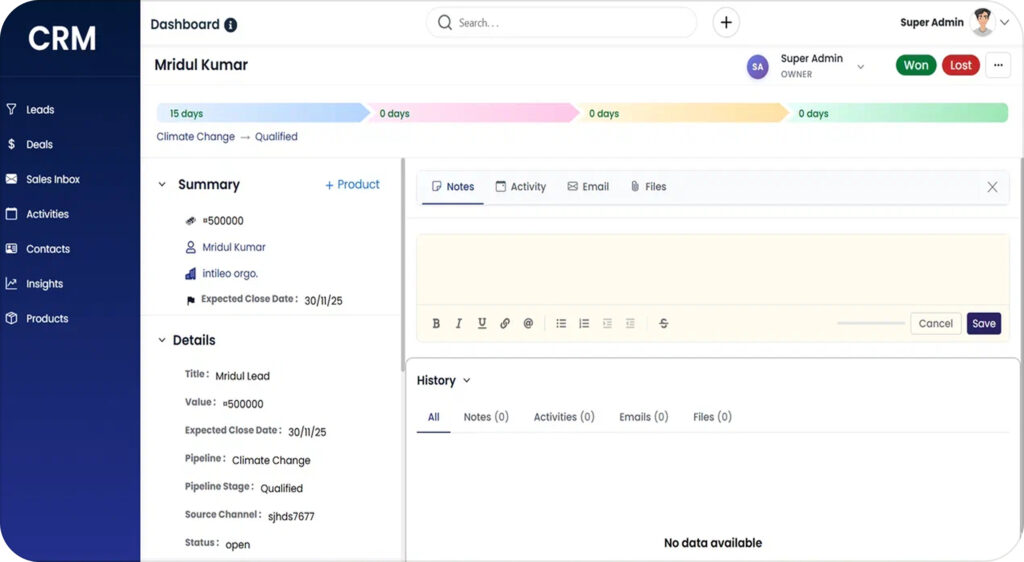Switch to the Activity tab
This screenshot has width=1024, height=562.
[x=521, y=187]
